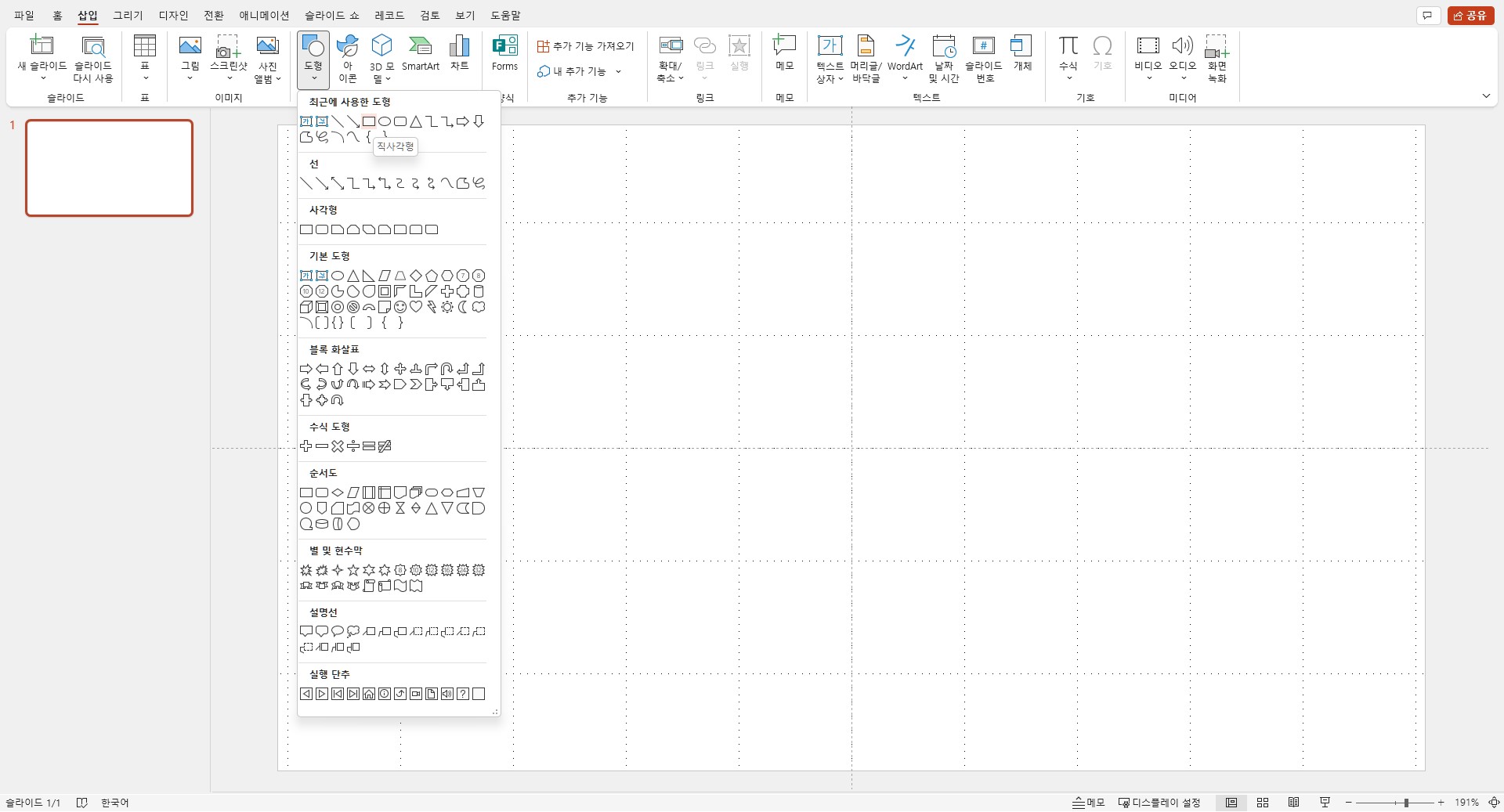
Task: Select the rectangle in recently used shapes
Action: coord(369,121)
